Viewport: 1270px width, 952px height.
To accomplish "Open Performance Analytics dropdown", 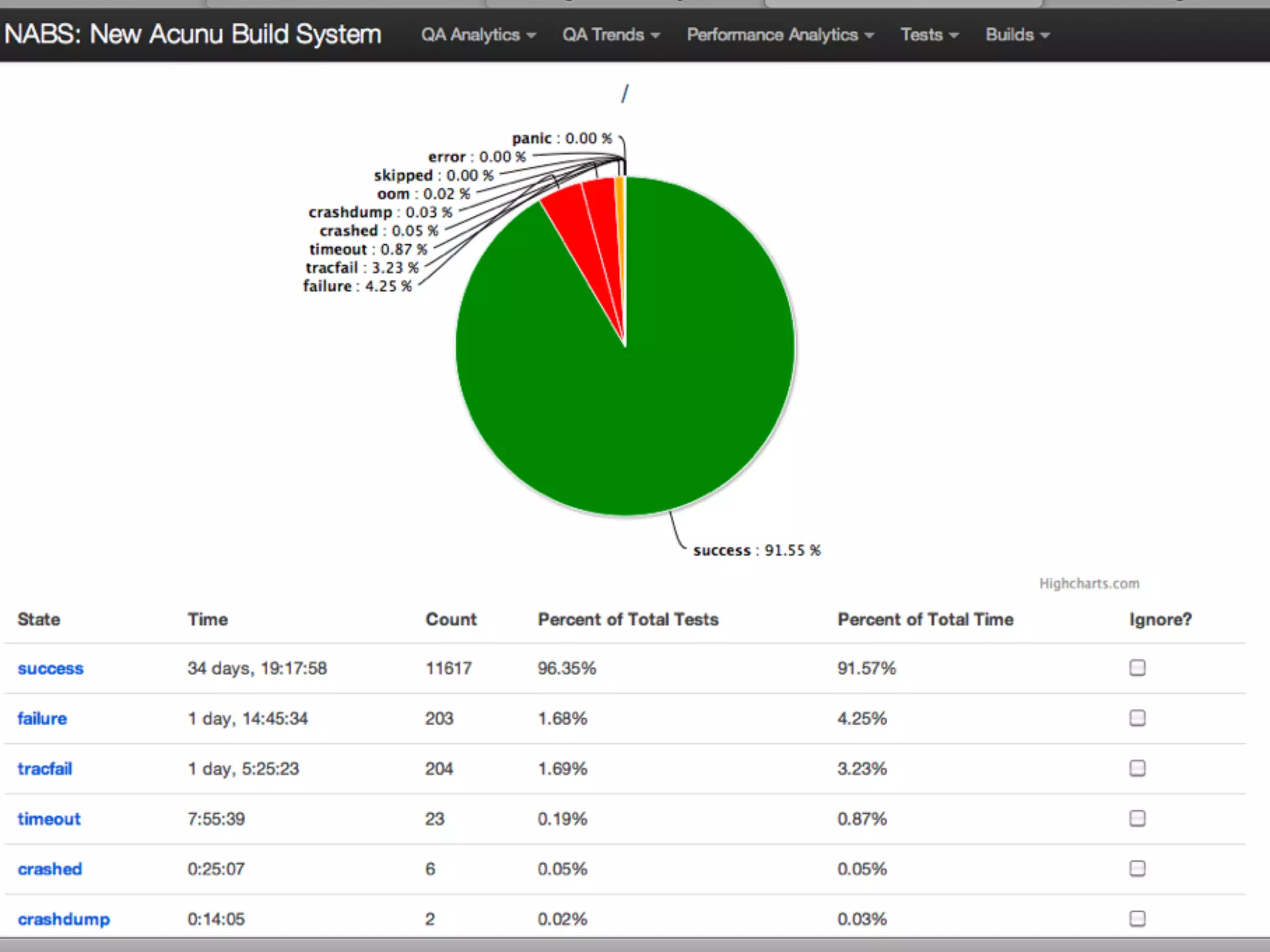I will tap(779, 35).
